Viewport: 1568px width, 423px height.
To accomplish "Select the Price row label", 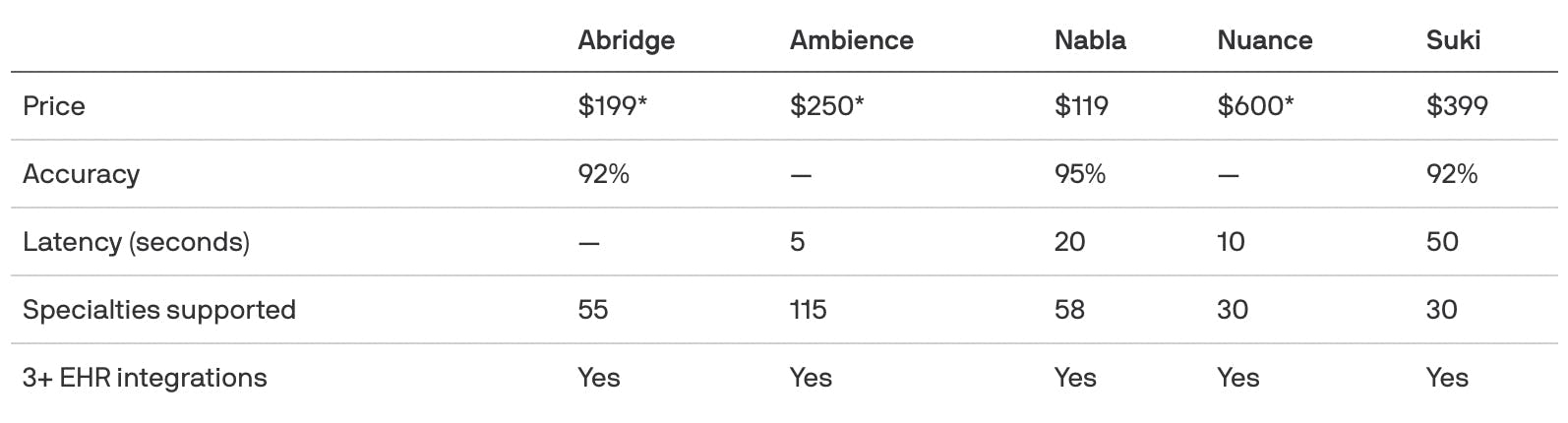I will [54, 106].
